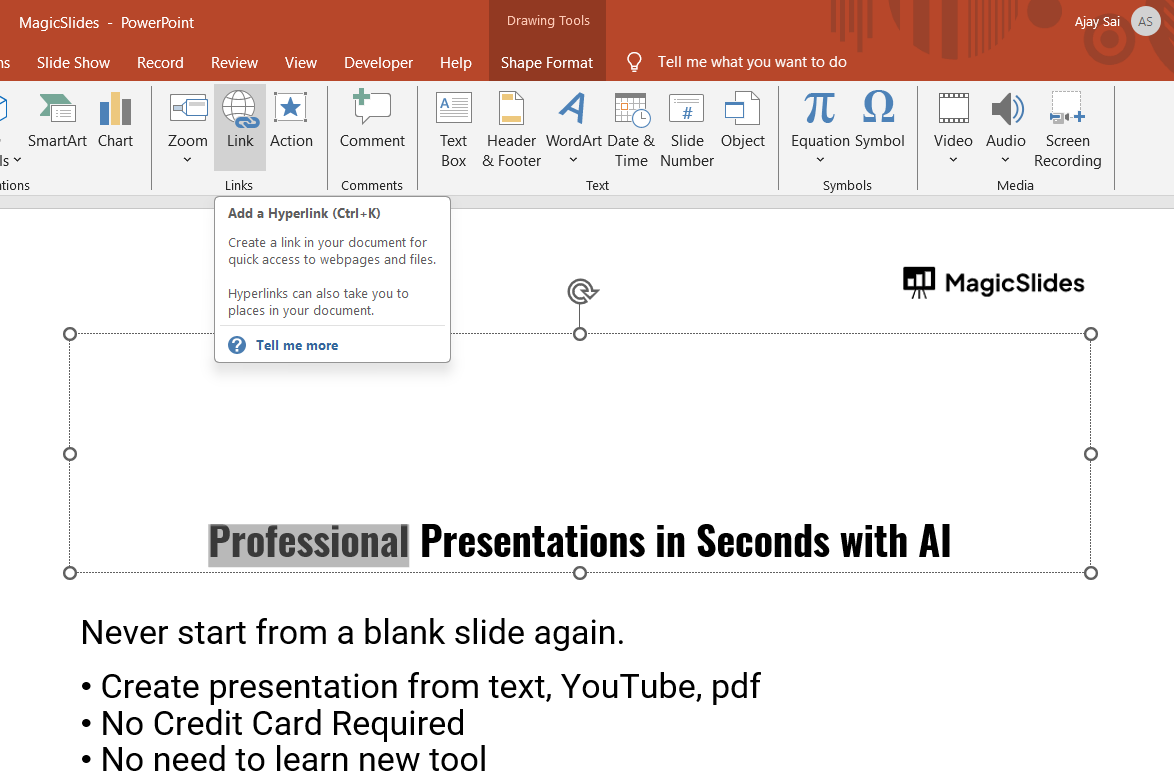The image size is (1174, 784).
Task: Click the help question mark icon in tooltip
Action: click(237, 345)
